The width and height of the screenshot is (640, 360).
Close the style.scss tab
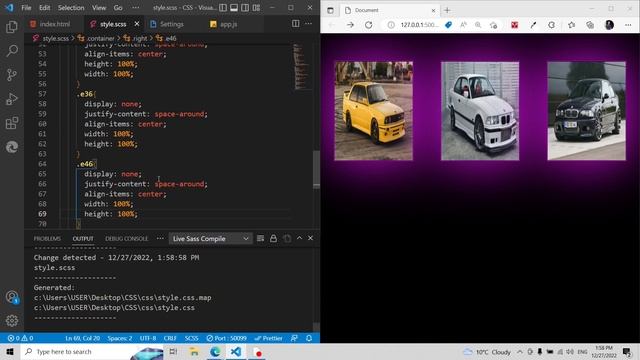pyautogui.click(x=137, y=24)
